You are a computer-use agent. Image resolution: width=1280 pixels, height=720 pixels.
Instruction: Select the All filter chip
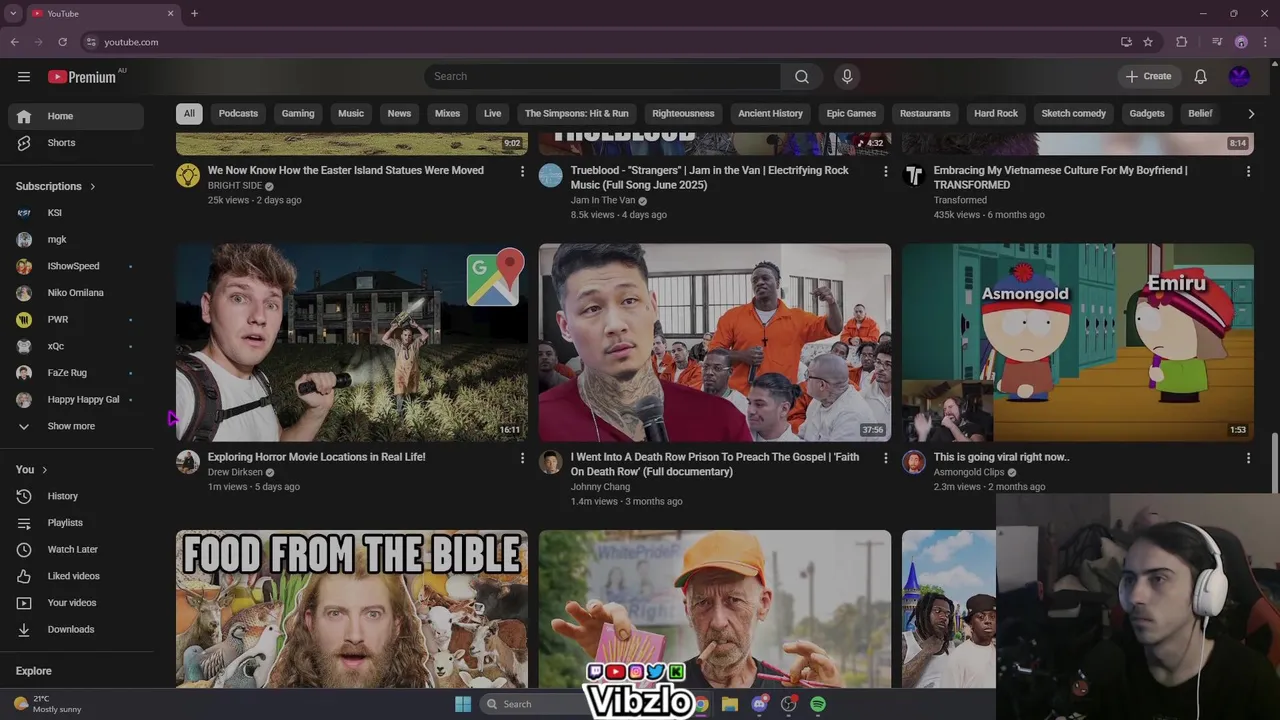click(x=189, y=114)
